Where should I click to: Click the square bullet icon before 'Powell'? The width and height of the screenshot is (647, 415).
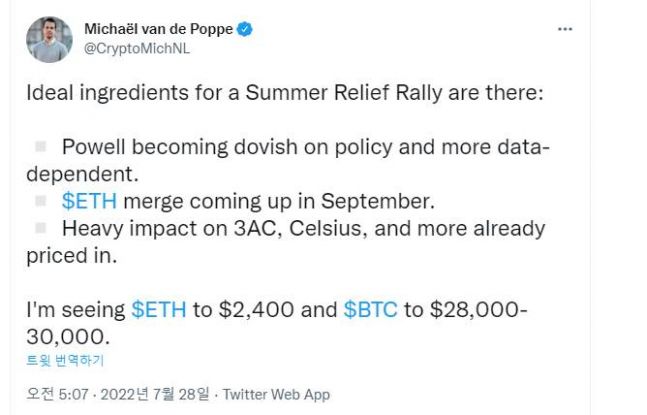tap(41, 148)
